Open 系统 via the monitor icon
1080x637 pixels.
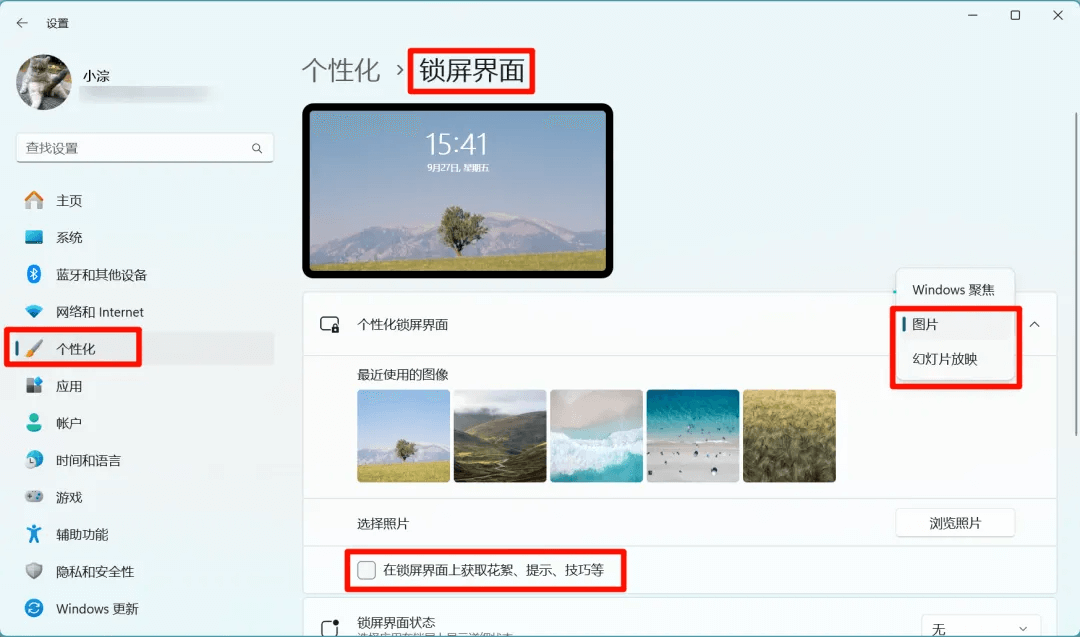click(34, 238)
